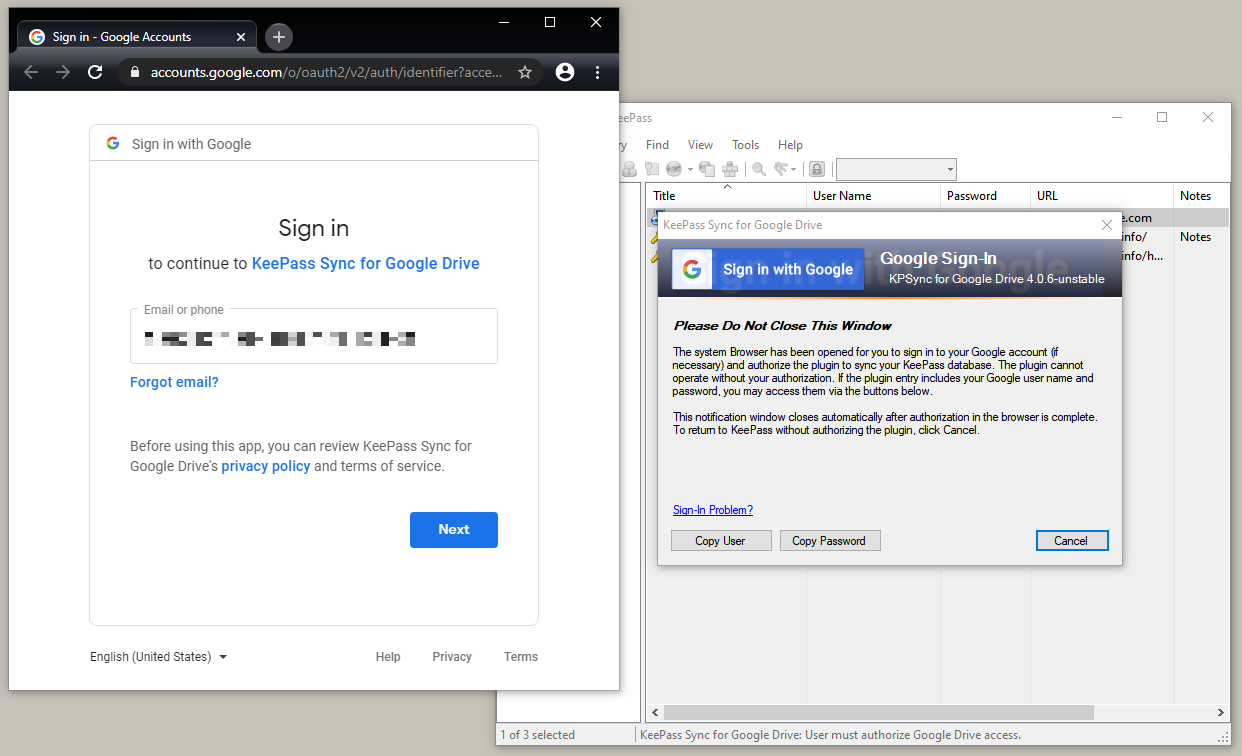This screenshot has height=756, width=1242.
Task: Click the padlock icon in address bar
Action: pyautogui.click(x=135, y=72)
